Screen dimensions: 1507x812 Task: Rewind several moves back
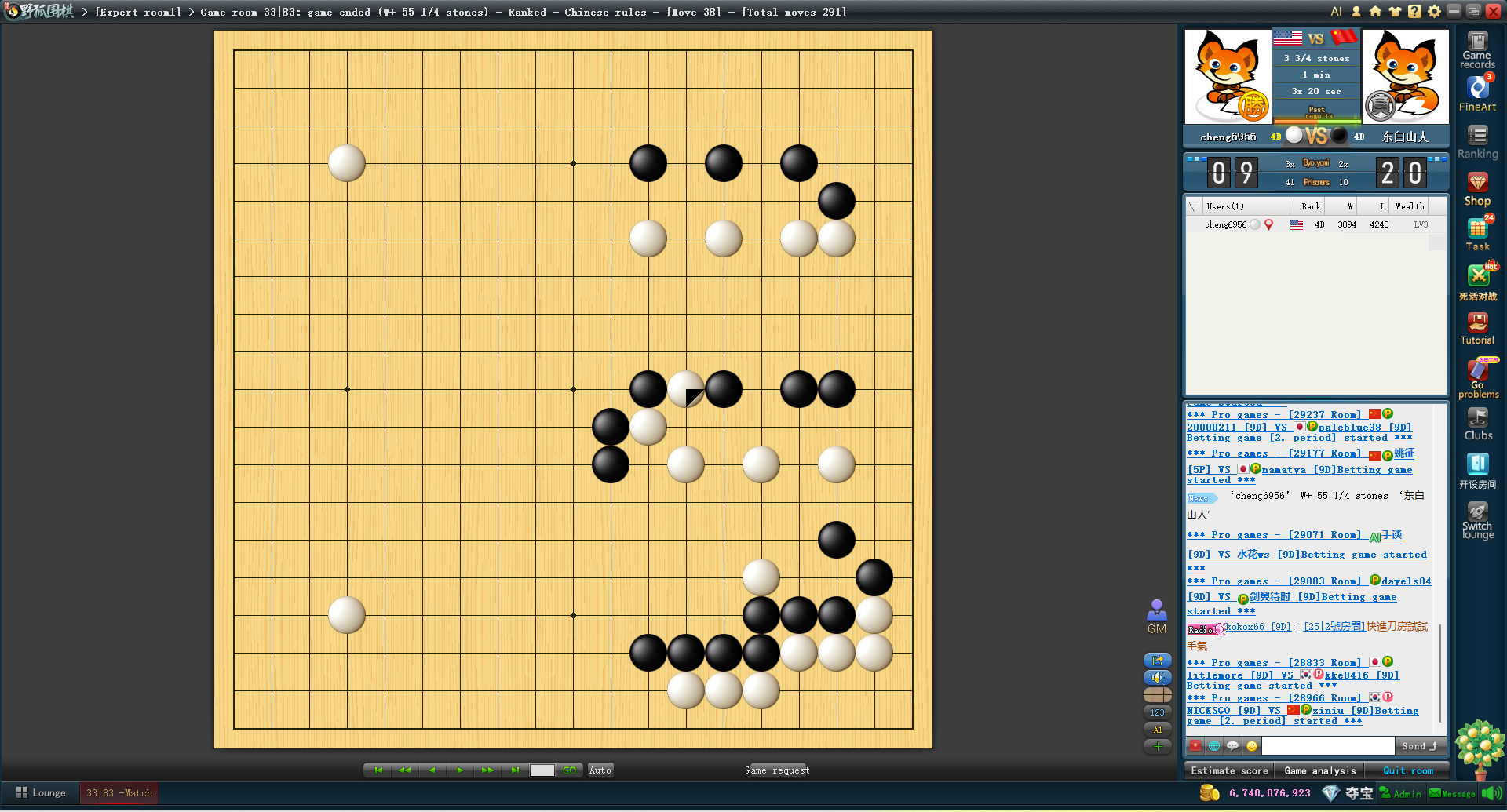[405, 770]
